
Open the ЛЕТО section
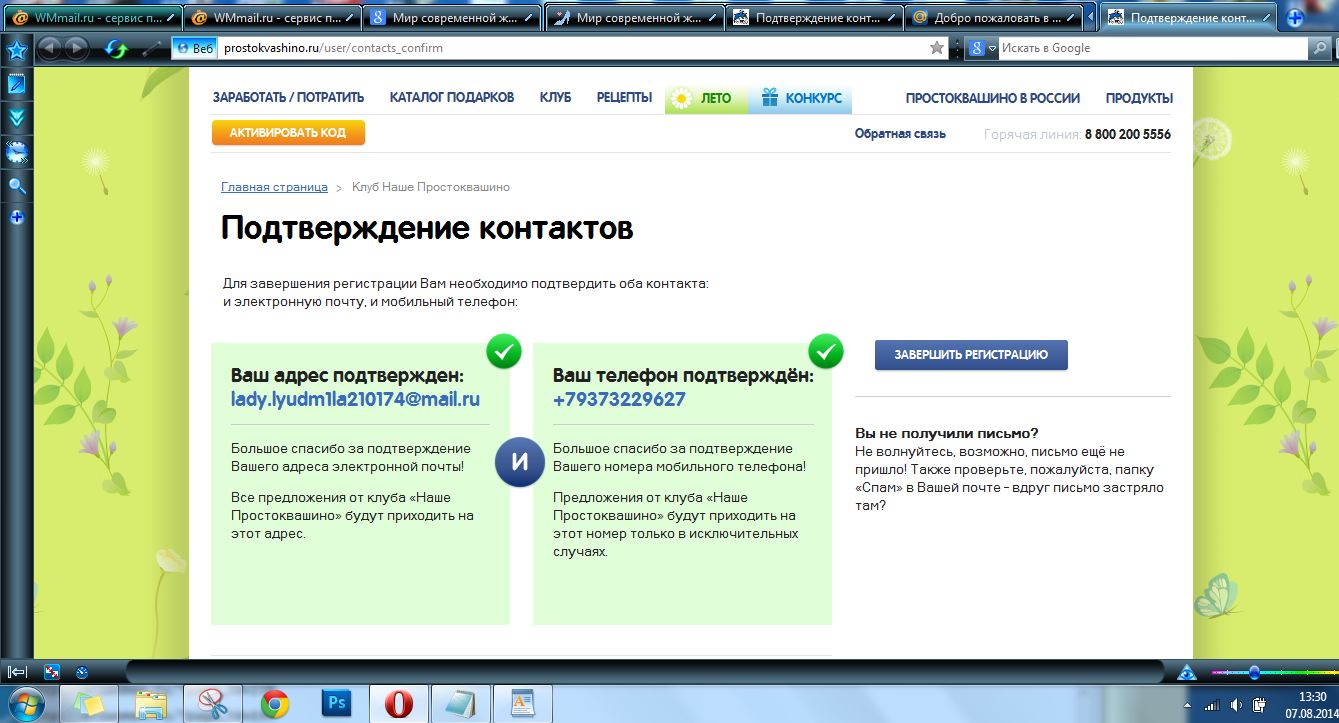[x=706, y=98]
